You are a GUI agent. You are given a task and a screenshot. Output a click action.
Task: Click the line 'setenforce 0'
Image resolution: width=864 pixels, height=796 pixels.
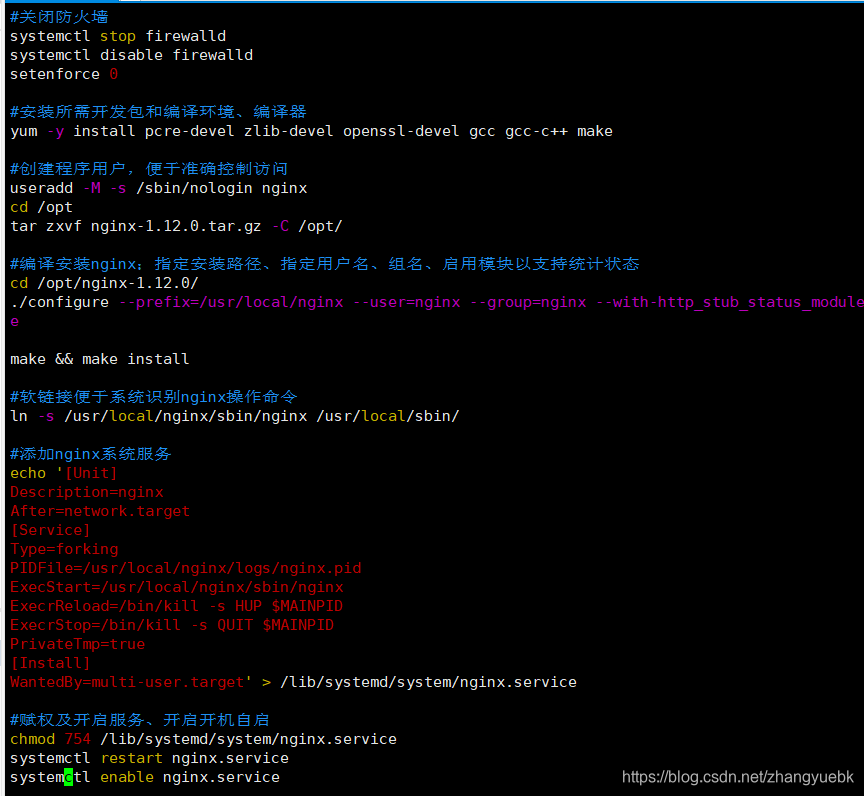(x=64, y=74)
